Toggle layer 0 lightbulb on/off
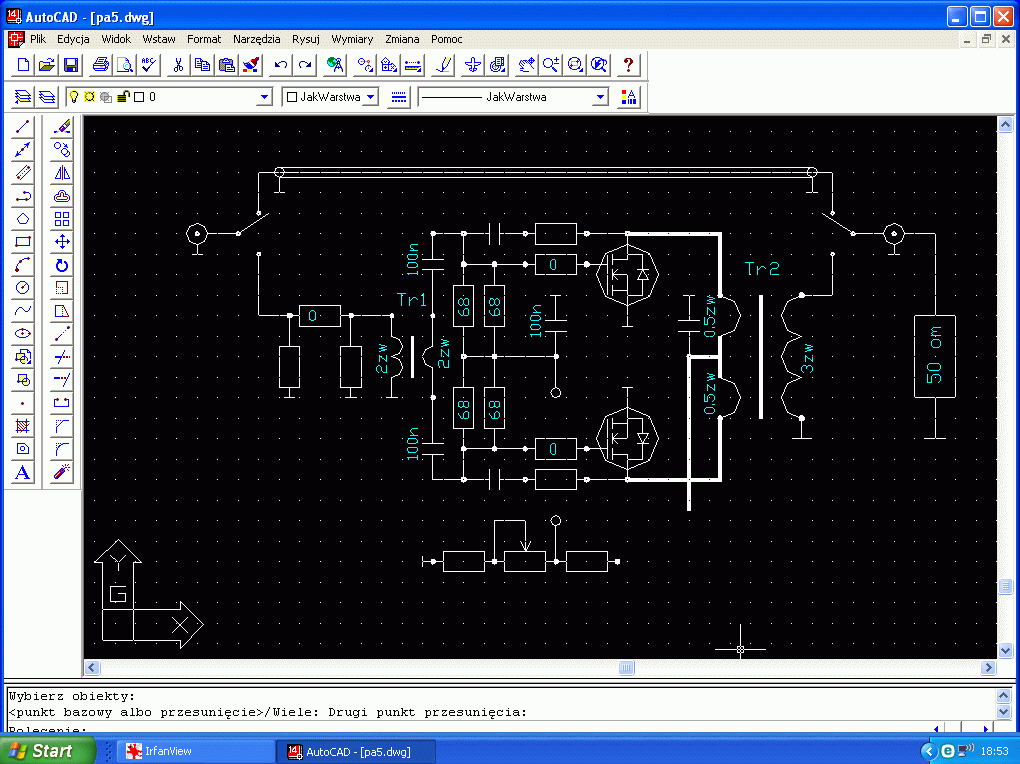Image resolution: width=1020 pixels, height=764 pixels. coord(73,97)
